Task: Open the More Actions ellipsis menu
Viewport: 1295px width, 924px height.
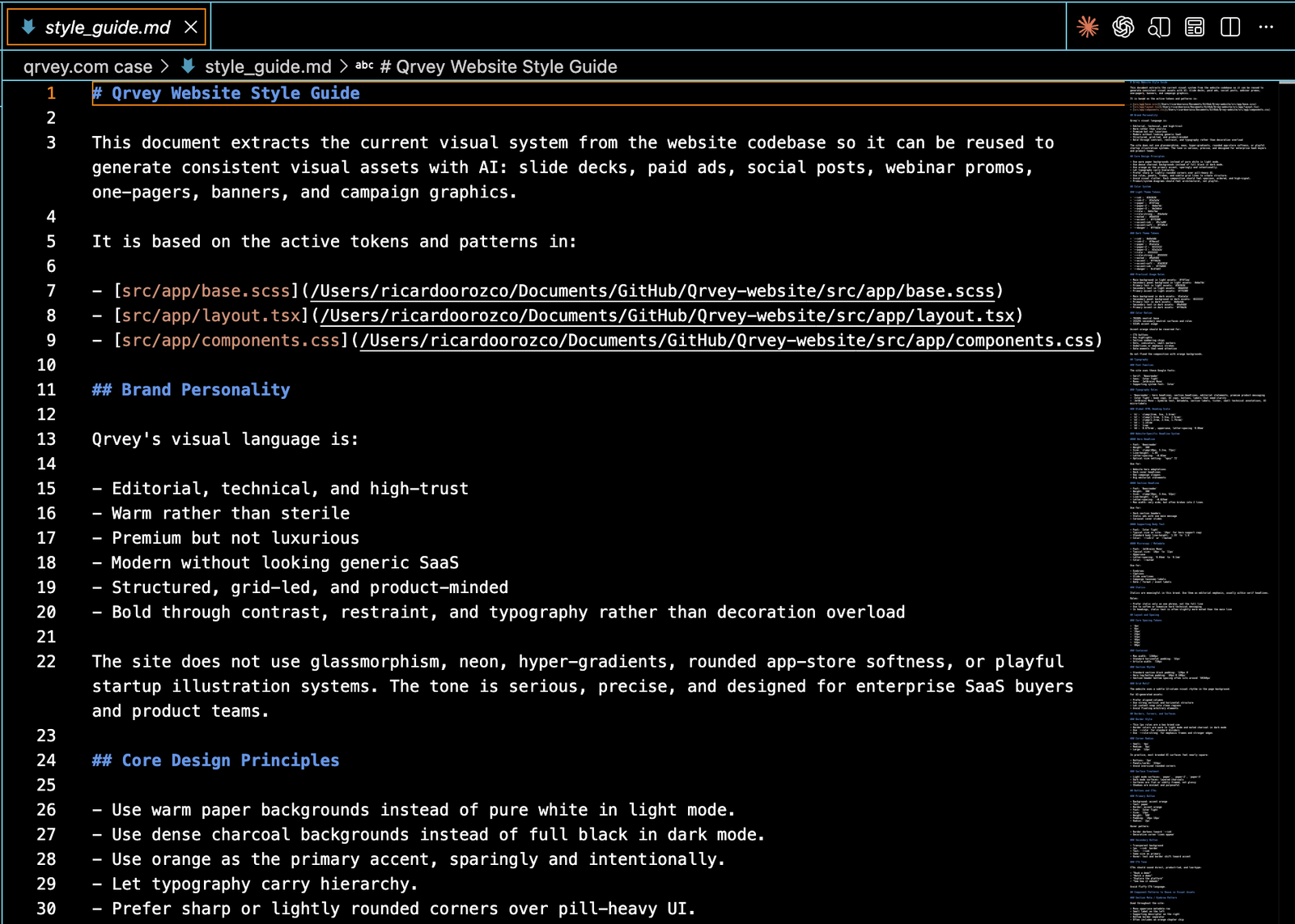Action: [1266, 27]
